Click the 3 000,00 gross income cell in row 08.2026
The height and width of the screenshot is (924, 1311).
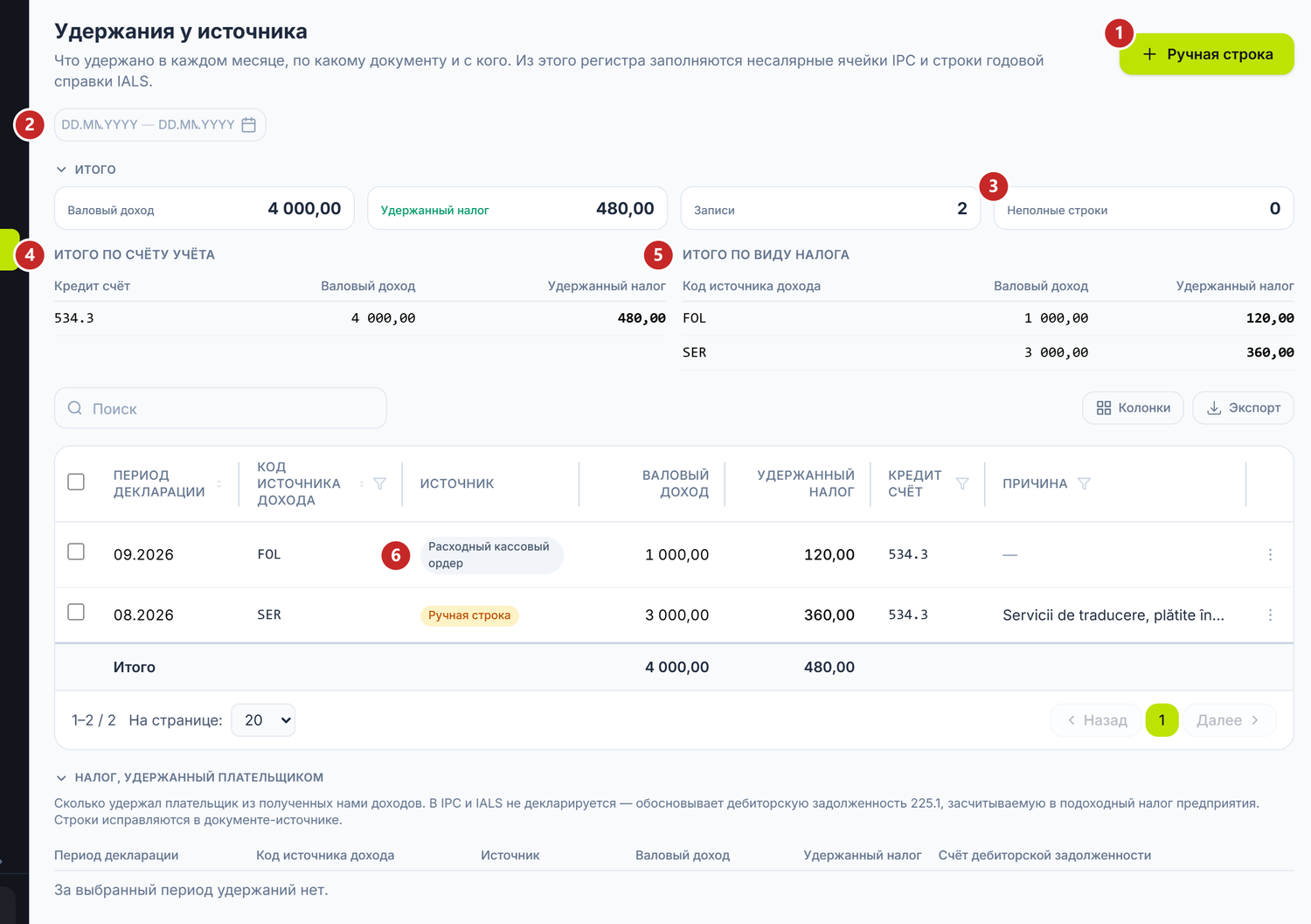click(677, 615)
